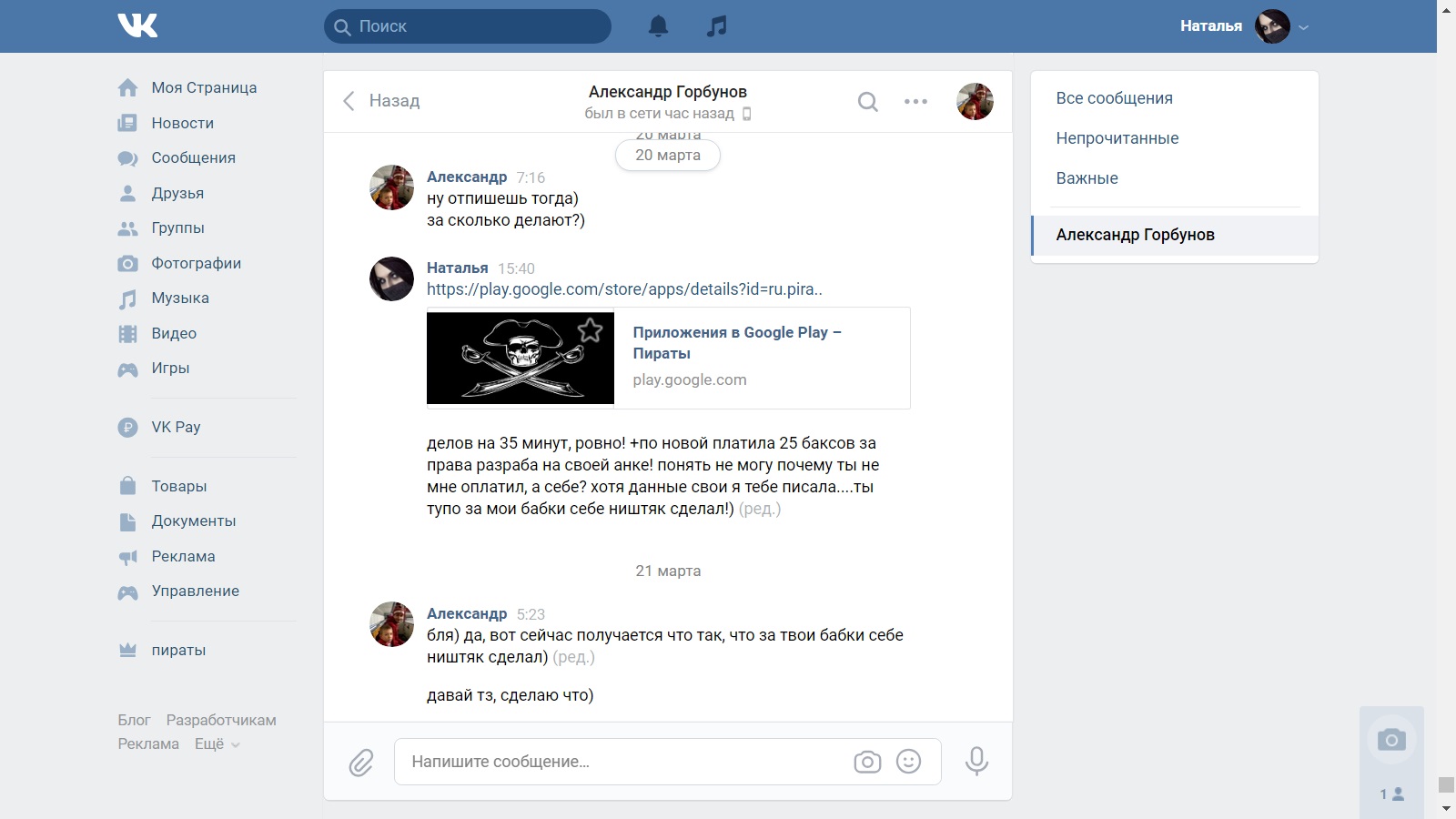1456x819 pixels.
Task: Go back with Назад button
Action: pyautogui.click(x=382, y=101)
